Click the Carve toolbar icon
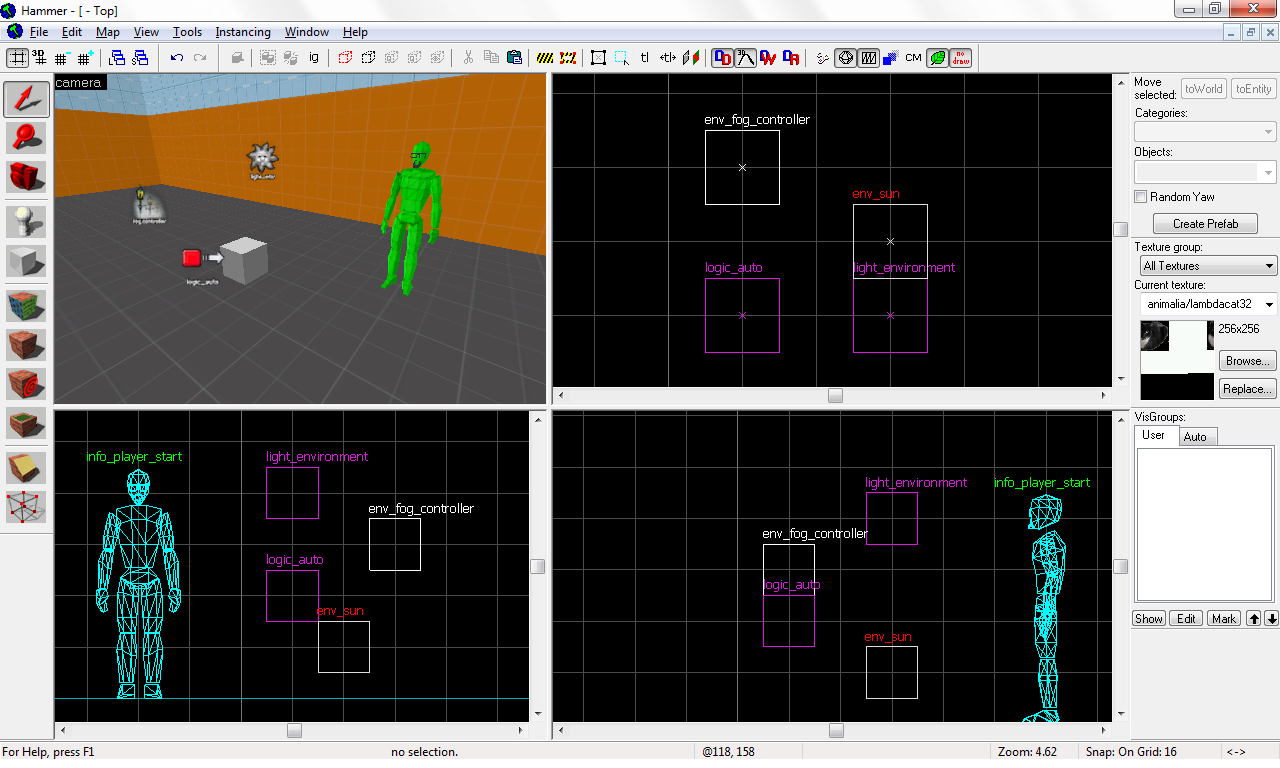1280x768 pixels. coord(237,58)
